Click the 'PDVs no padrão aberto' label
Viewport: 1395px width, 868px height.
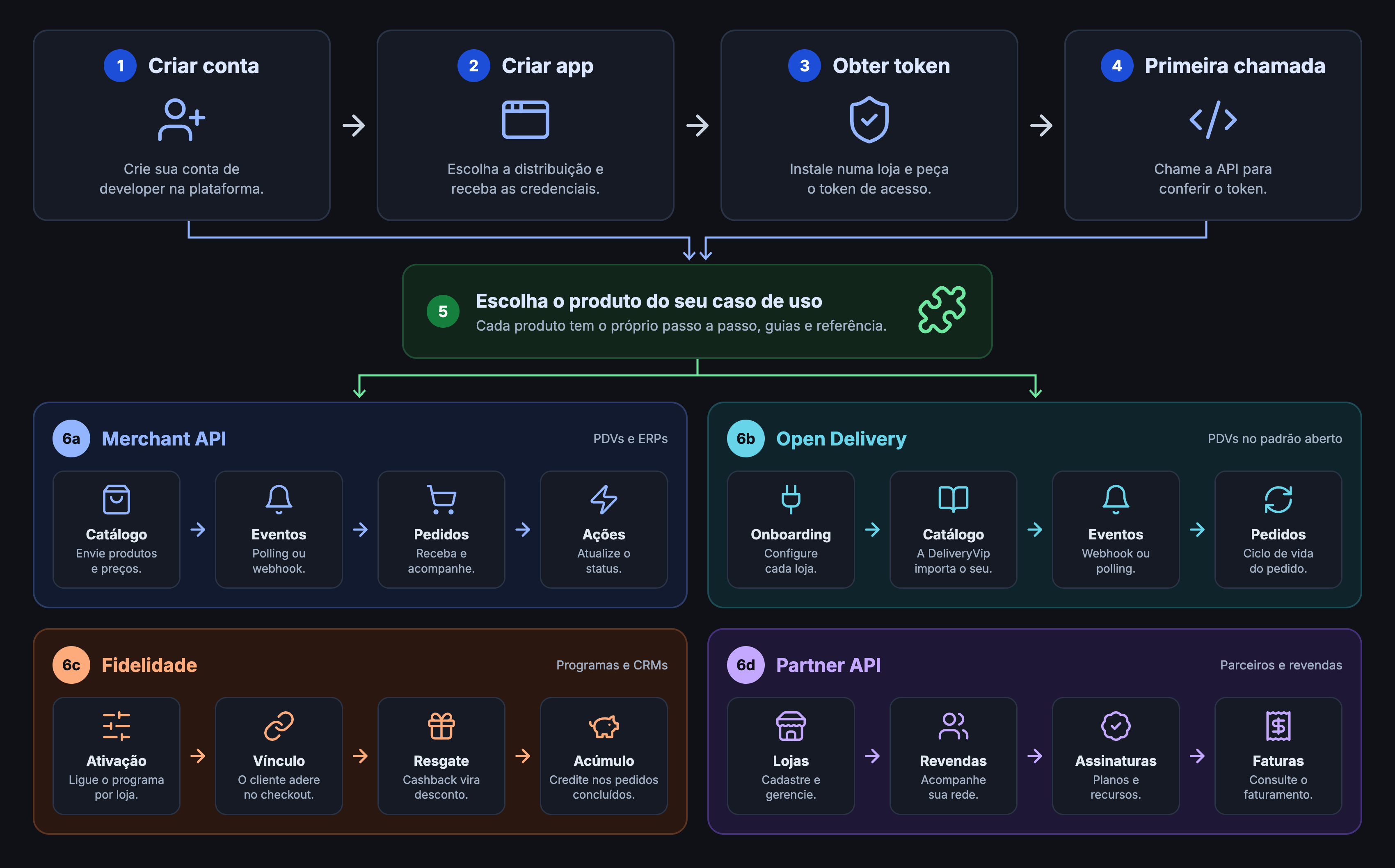[x=1275, y=439]
